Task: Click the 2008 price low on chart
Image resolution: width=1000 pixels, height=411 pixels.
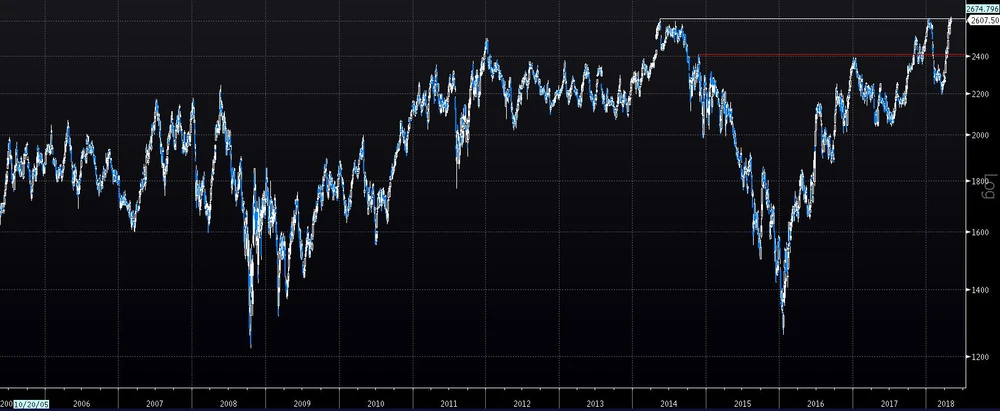Action: click(x=250, y=343)
